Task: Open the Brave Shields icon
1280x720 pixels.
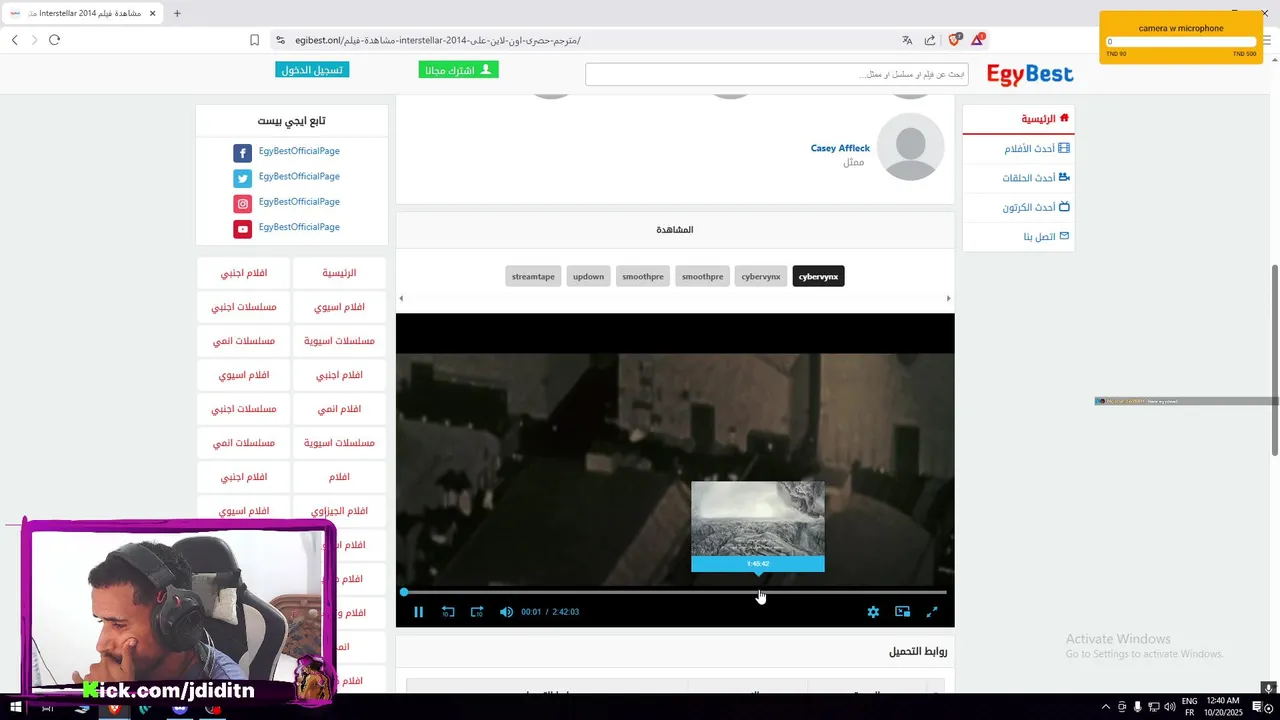Action: pyautogui.click(x=954, y=40)
